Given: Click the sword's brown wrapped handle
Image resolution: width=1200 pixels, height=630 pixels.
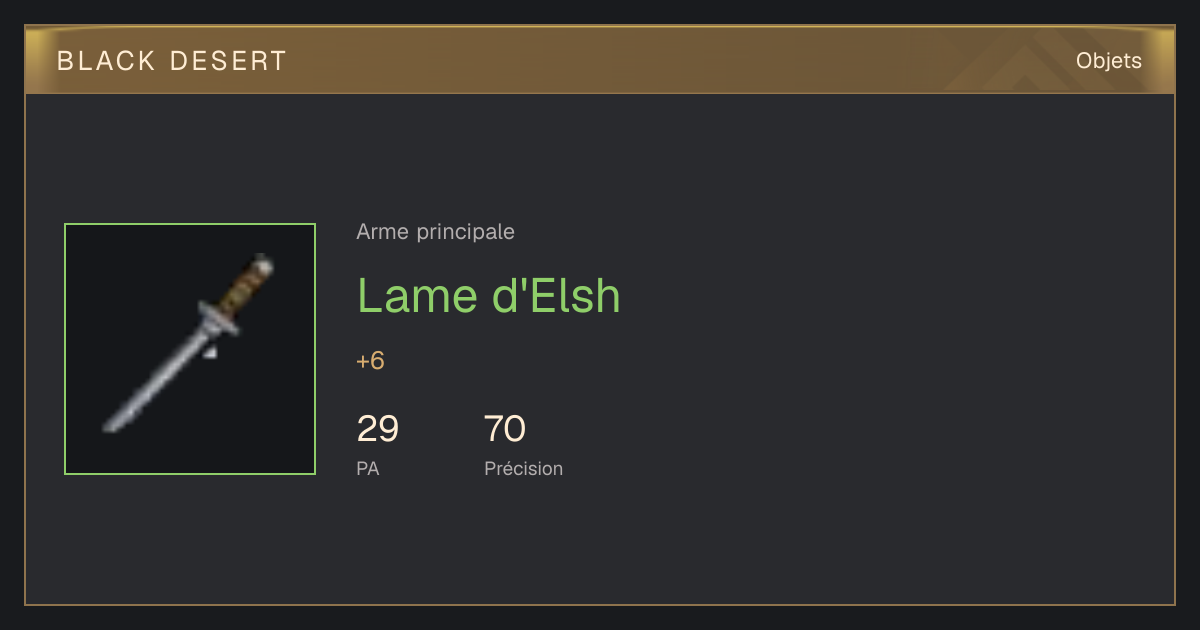Looking at the screenshot, I should click(x=242, y=287).
